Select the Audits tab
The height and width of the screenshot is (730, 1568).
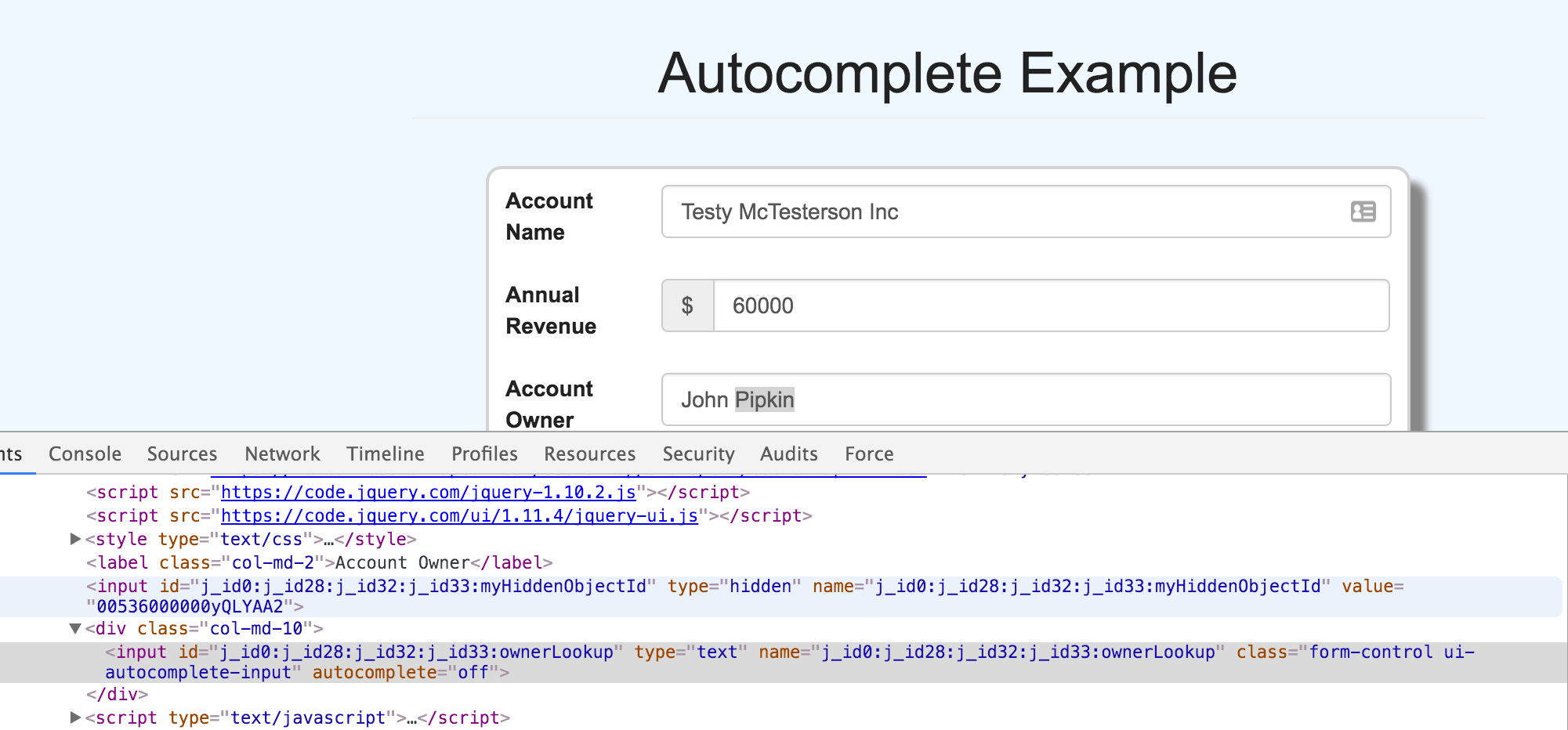(x=788, y=454)
